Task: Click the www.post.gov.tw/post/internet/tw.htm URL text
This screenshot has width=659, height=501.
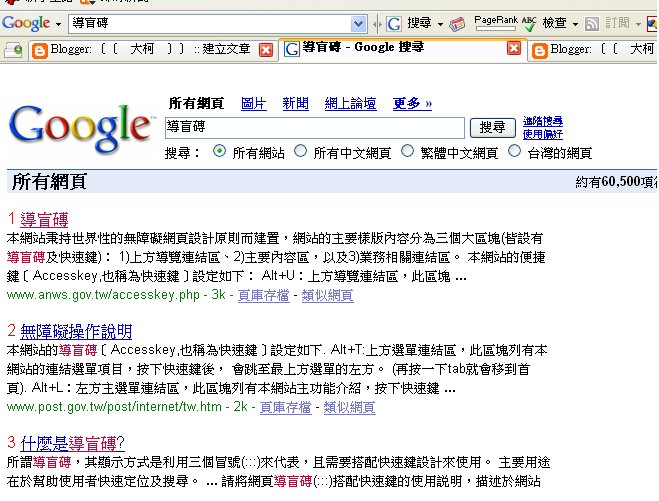Action: 114,407
